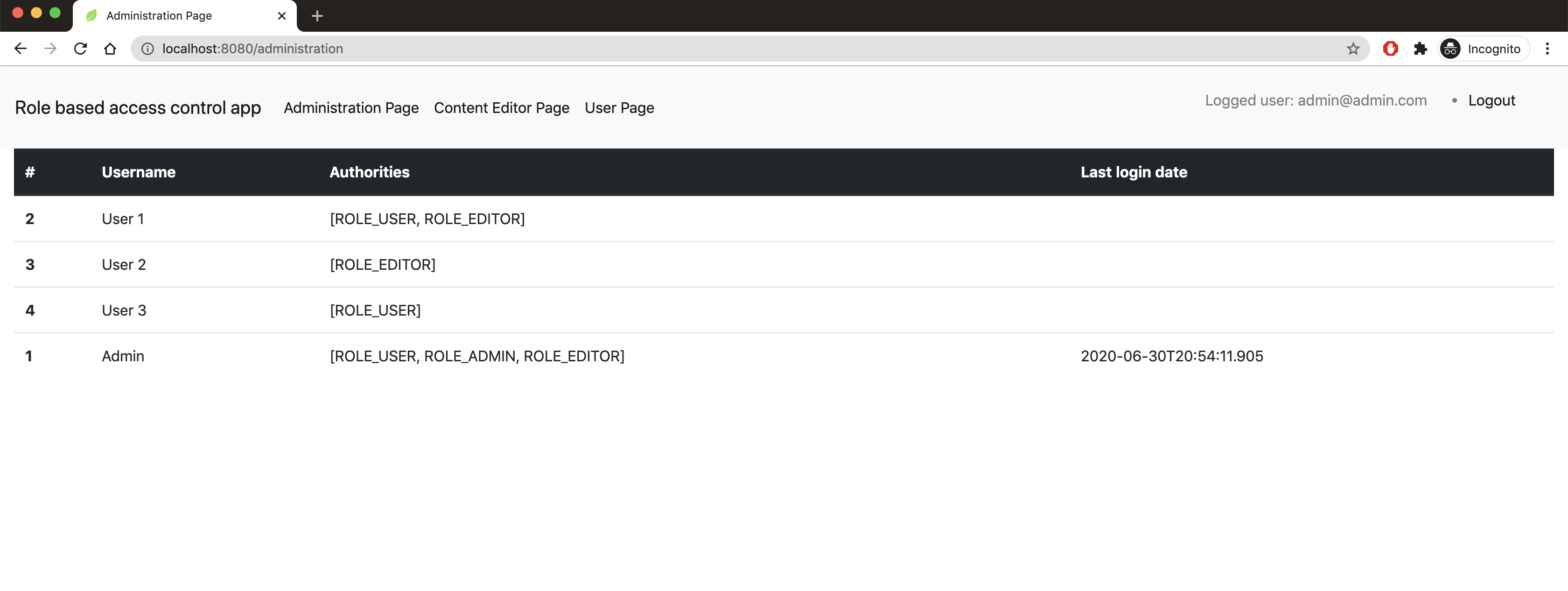Select the Admin row authorities cell
The image size is (1568, 591).
click(x=476, y=356)
